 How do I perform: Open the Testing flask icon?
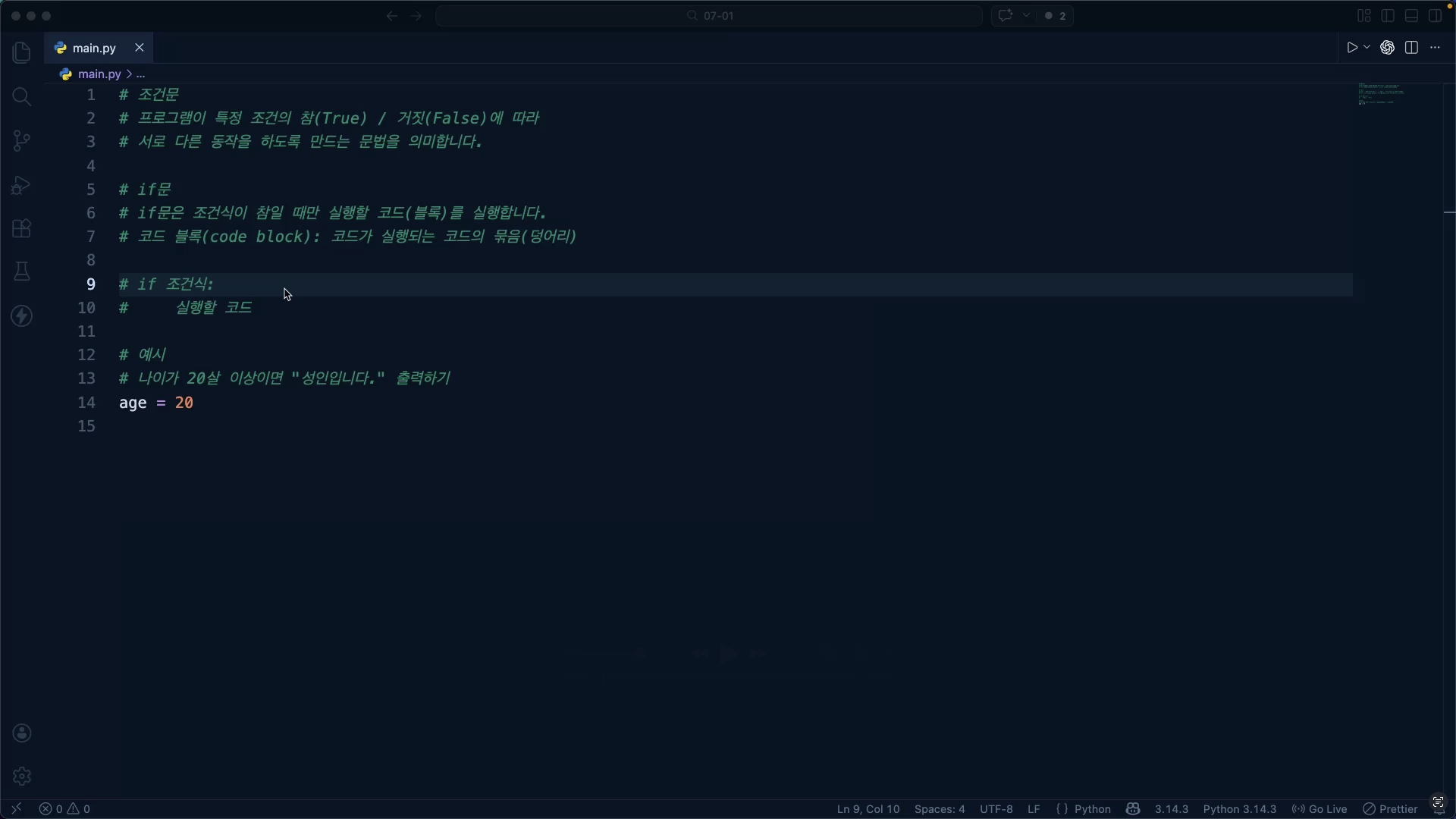[21, 271]
